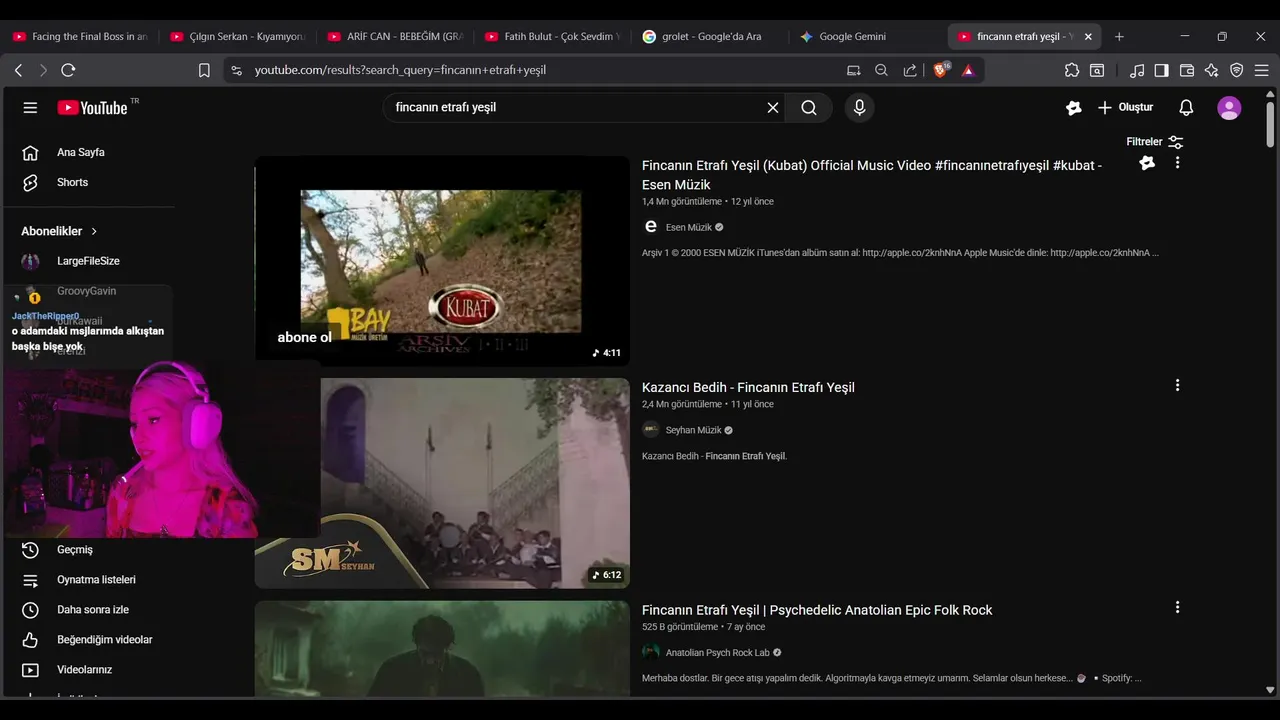
Task: Open the Fincanın Etrafı Yeşil (Kubat) video title
Action: 872,175
